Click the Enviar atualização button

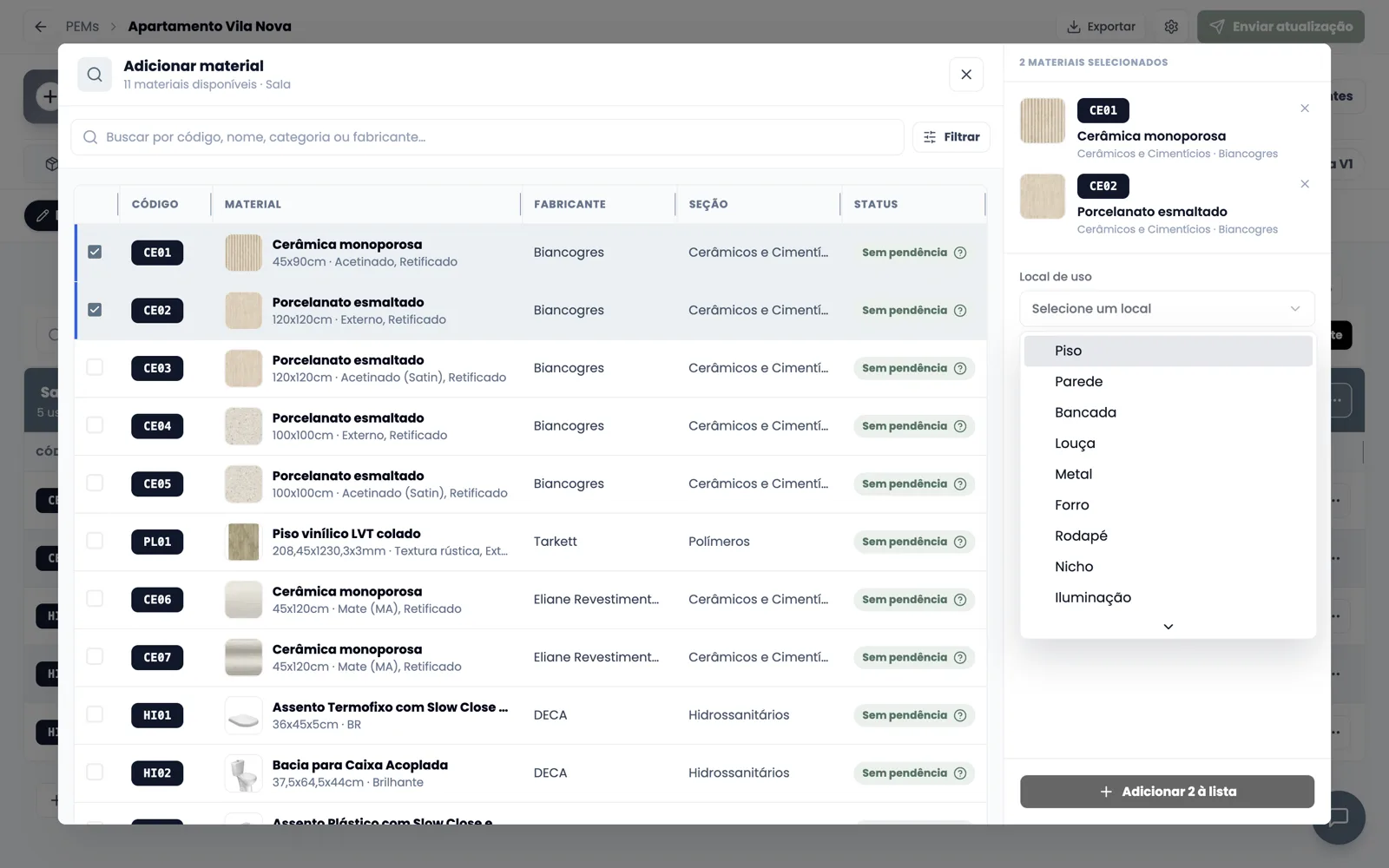coord(1280,27)
